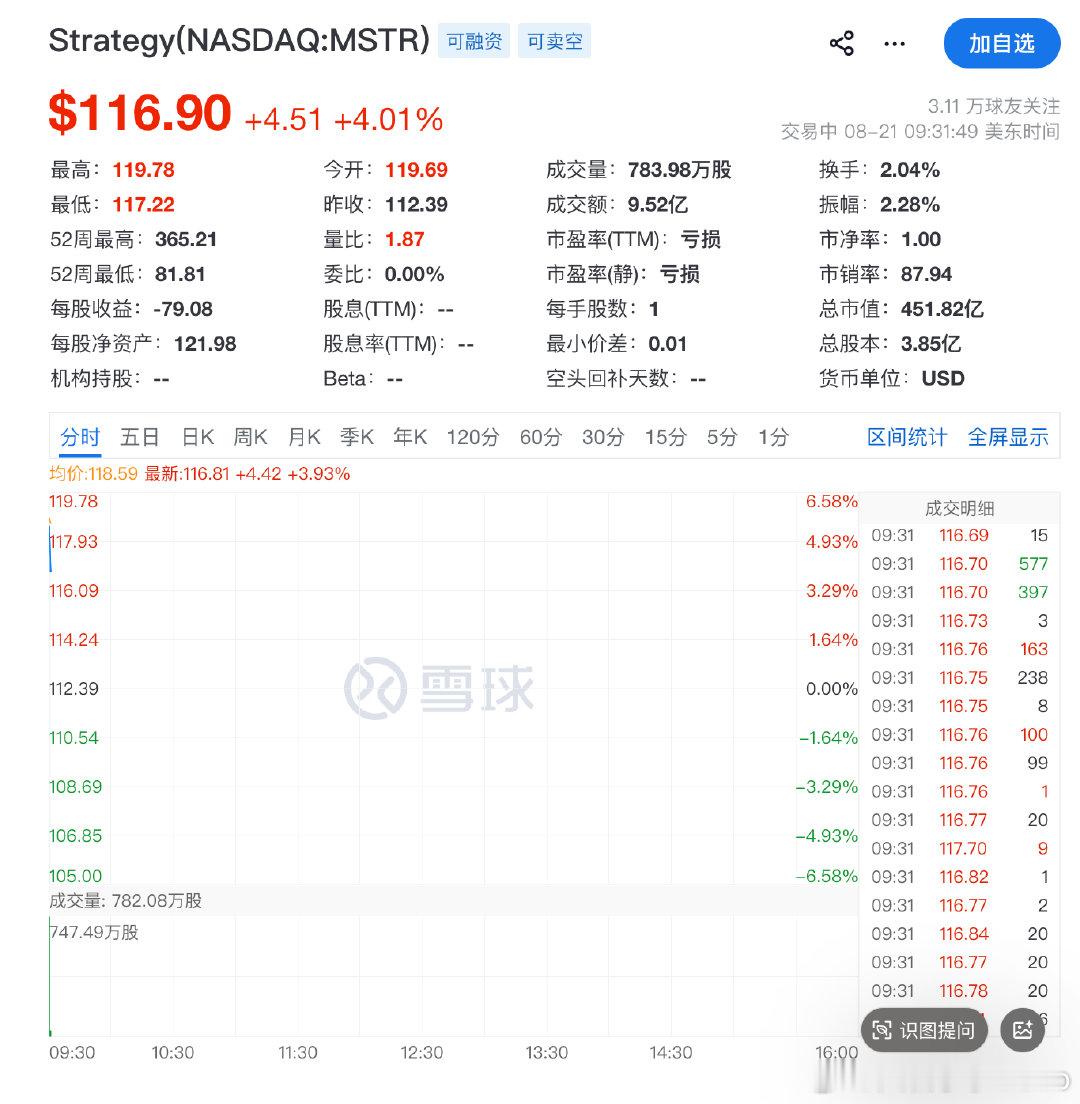The width and height of the screenshot is (1080, 1104).
Task: Switch to the 30分 tab
Action: (603, 437)
